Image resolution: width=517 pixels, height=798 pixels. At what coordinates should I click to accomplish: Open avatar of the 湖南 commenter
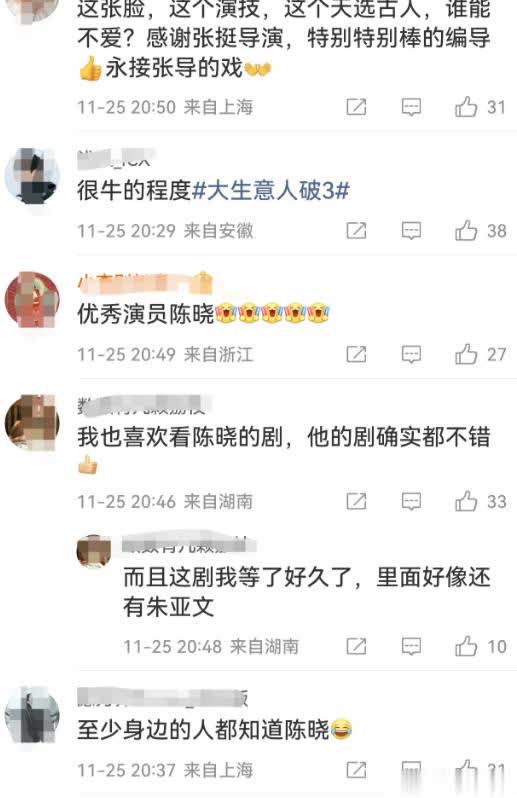(32, 423)
